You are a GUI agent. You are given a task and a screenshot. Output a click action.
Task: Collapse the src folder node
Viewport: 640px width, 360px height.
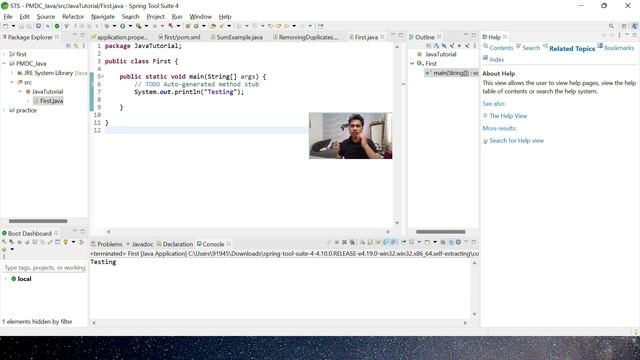click(12, 82)
